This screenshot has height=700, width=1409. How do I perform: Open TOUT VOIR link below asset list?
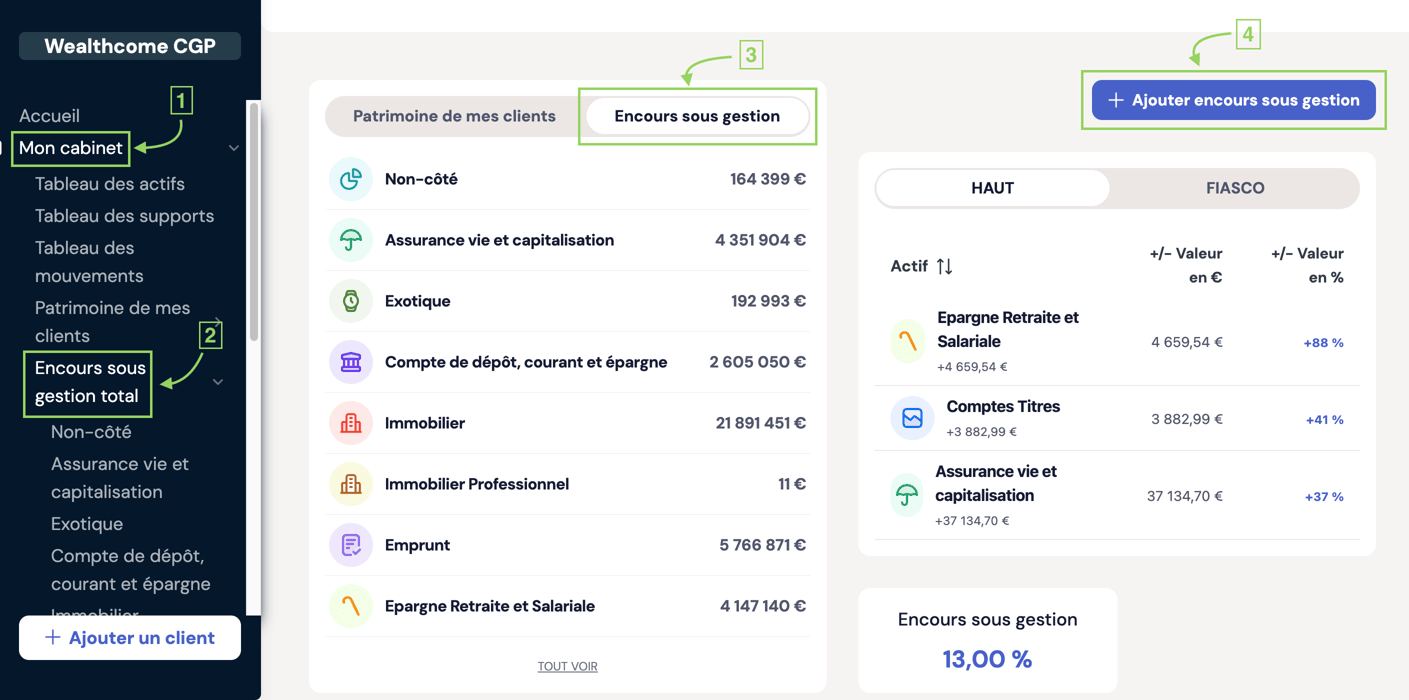[x=567, y=665]
